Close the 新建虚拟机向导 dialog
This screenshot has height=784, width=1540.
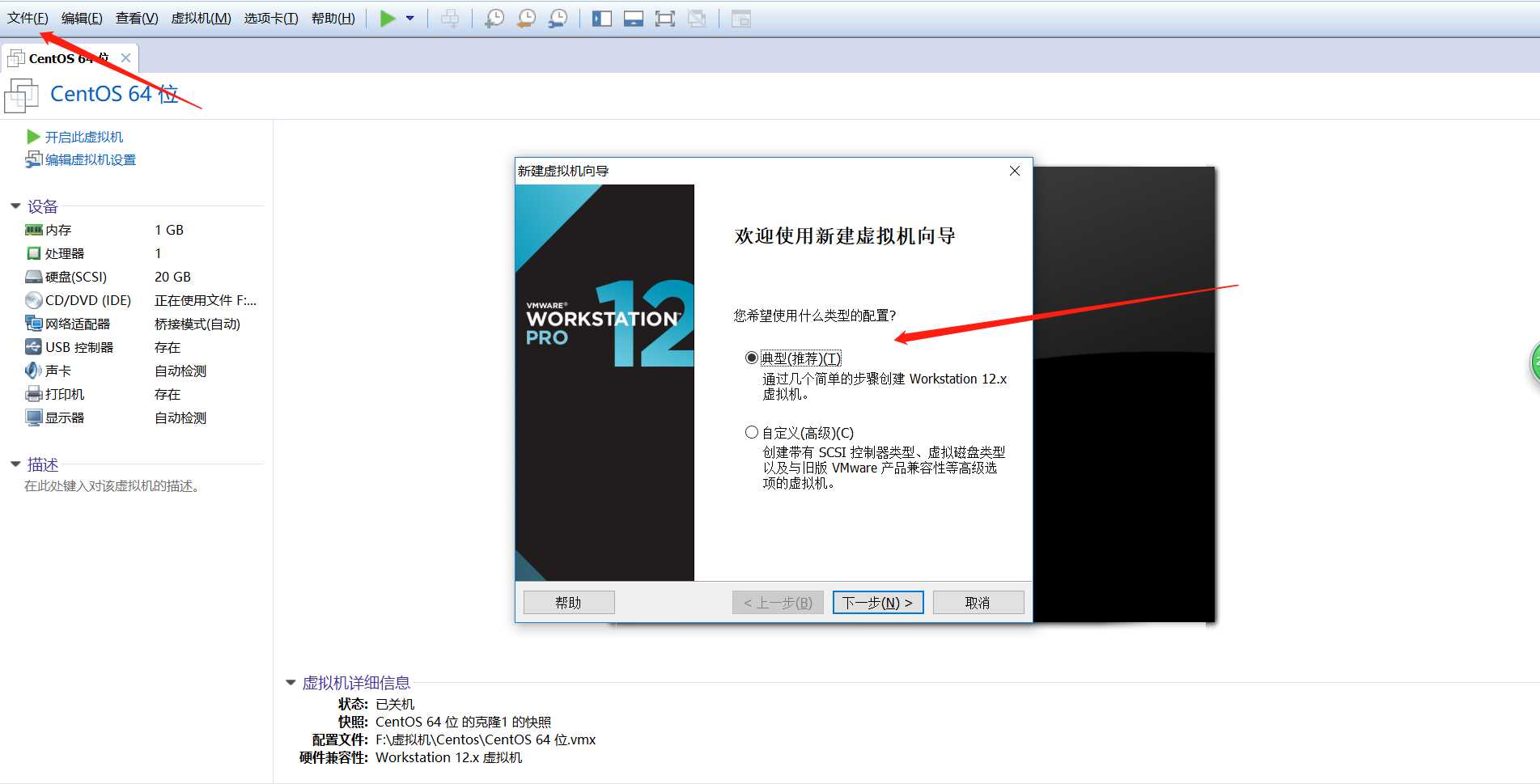(x=1015, y=171)
